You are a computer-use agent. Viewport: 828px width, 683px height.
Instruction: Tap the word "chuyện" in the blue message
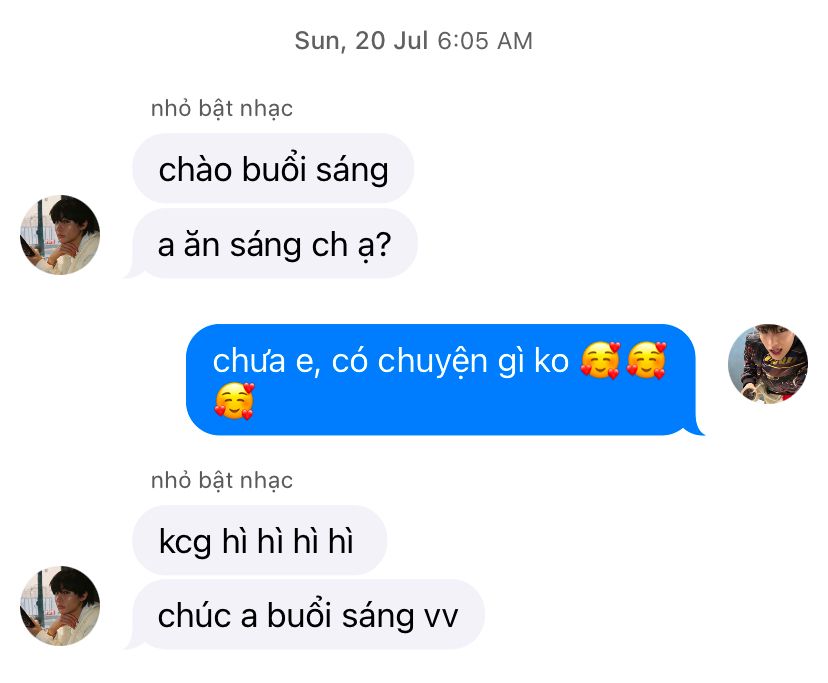[432, 362]
